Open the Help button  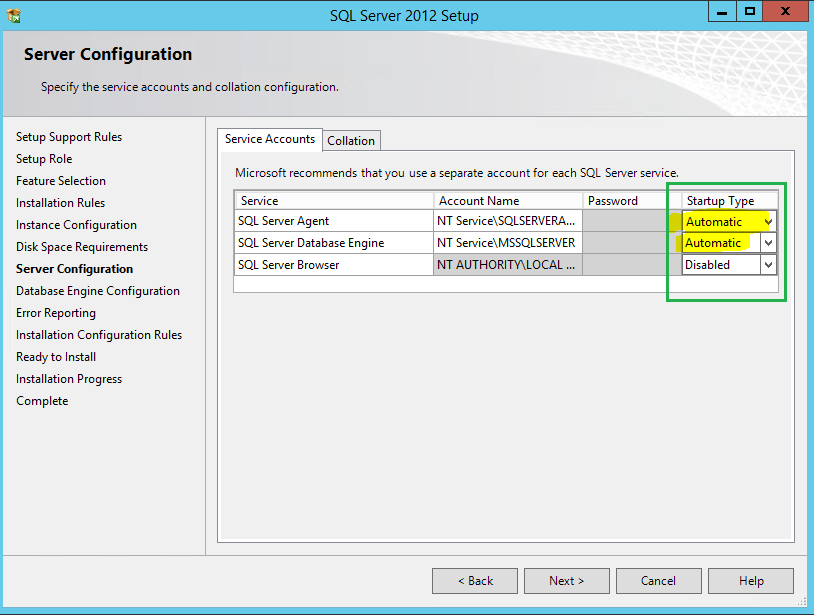[x=751, y=581]
